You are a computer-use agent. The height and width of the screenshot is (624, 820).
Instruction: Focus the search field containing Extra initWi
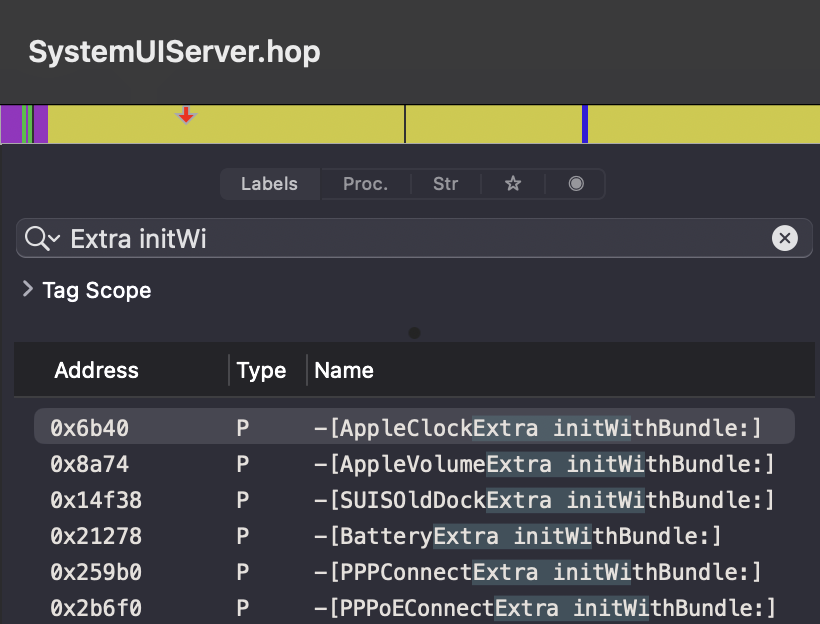pos(414,239)
